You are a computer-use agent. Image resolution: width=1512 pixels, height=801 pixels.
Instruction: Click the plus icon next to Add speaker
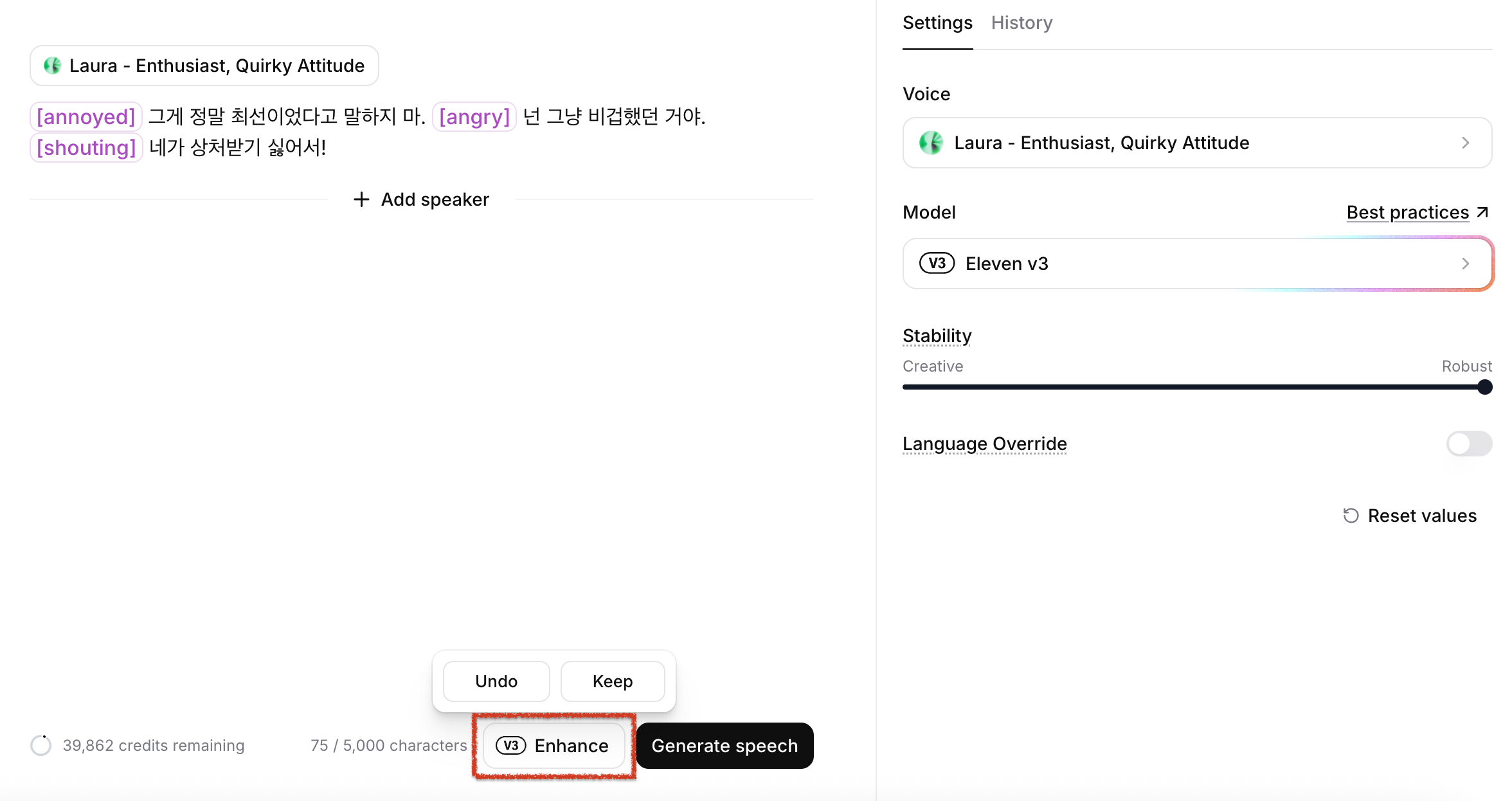coord(362,199)
